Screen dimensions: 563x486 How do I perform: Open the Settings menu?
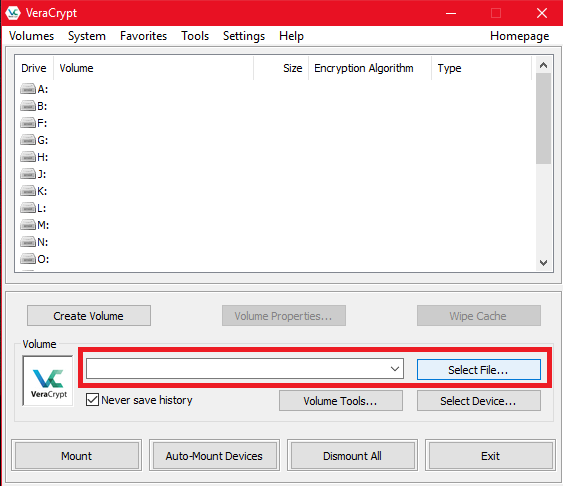click(244, 36)
